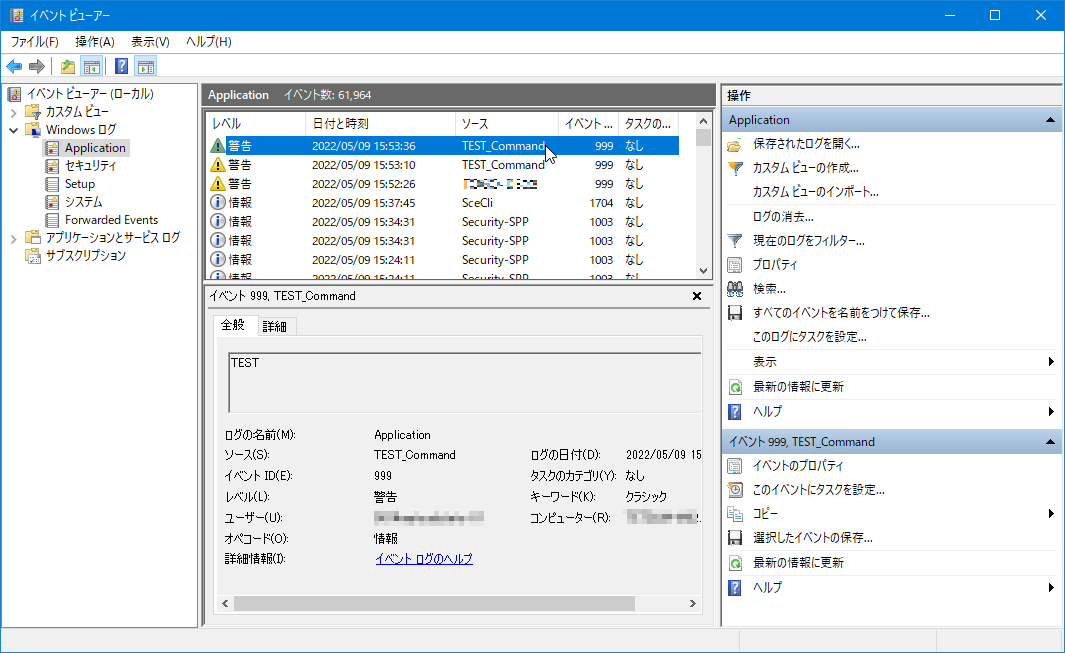1065x653 pixels.
Task: Click the binoculars search icon
Action: (x=735, y=289)
